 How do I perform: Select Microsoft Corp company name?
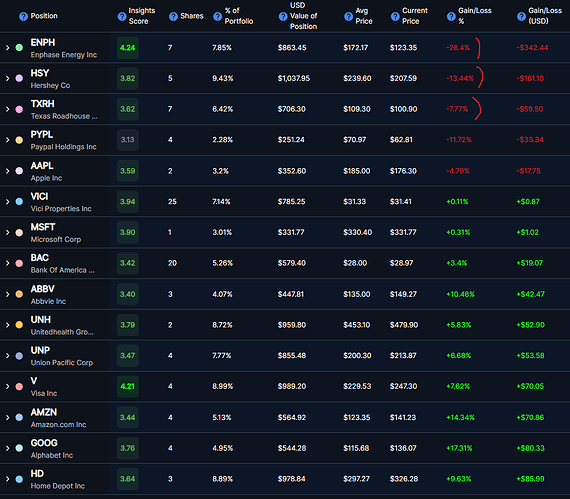click(56, 240)
